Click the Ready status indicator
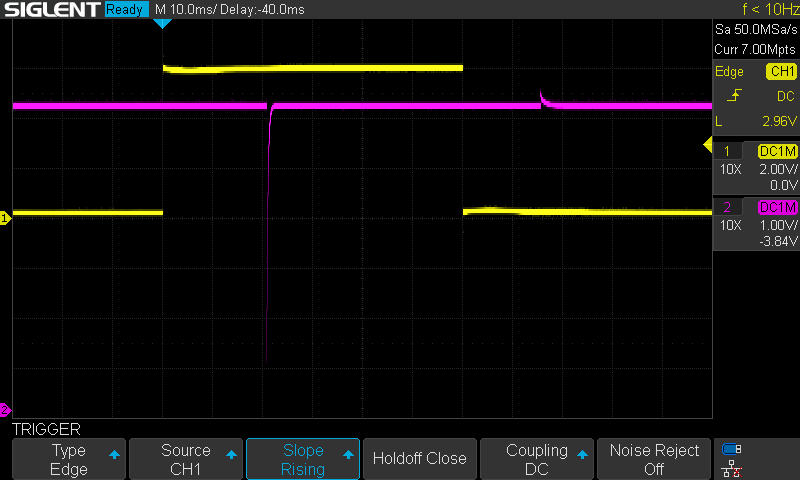 [x=126, y=9]
